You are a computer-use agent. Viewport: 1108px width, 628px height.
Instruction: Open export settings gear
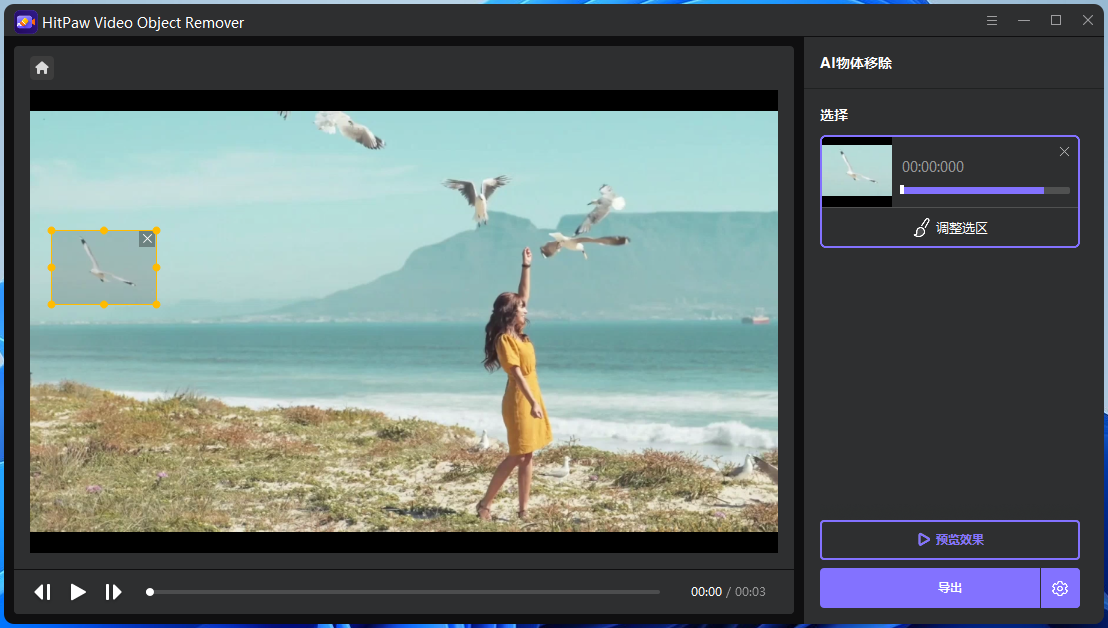click(x=1060, y=588)
